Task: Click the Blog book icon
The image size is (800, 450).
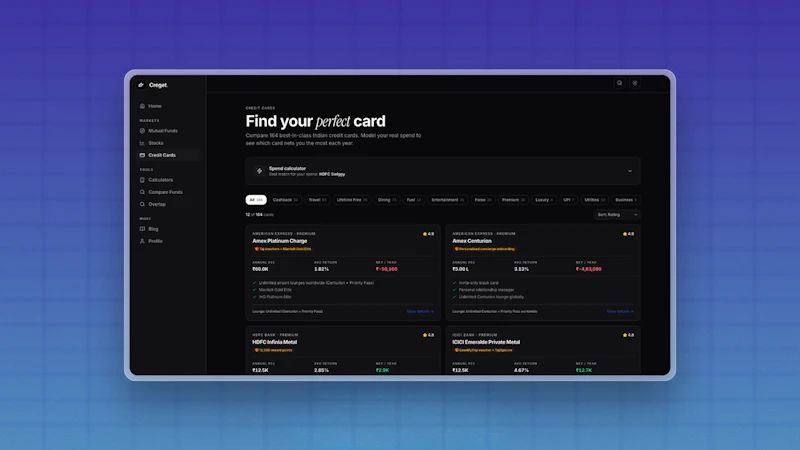Action: click(142, 229)
